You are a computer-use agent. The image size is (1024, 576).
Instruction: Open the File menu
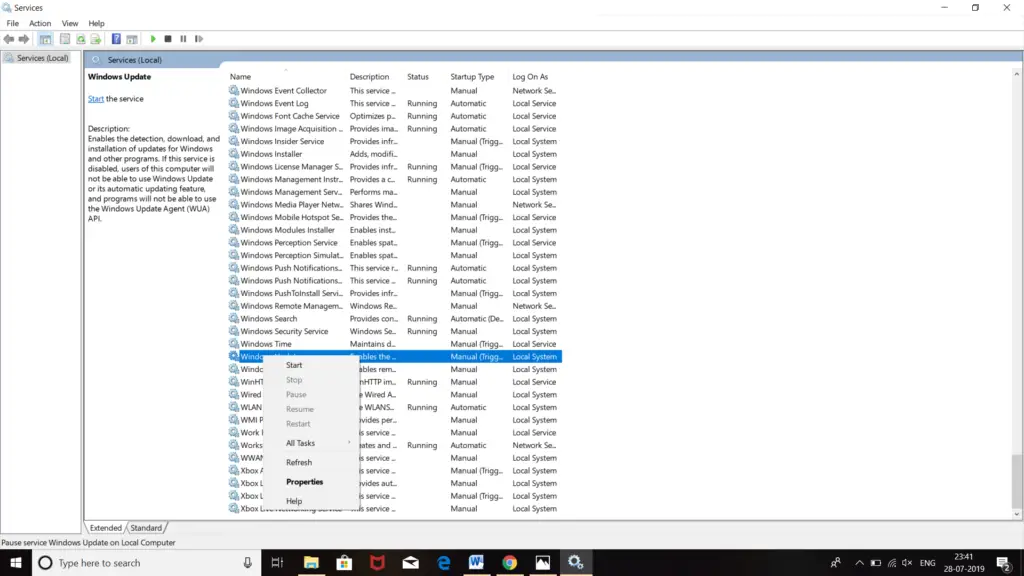coord(12,24)
